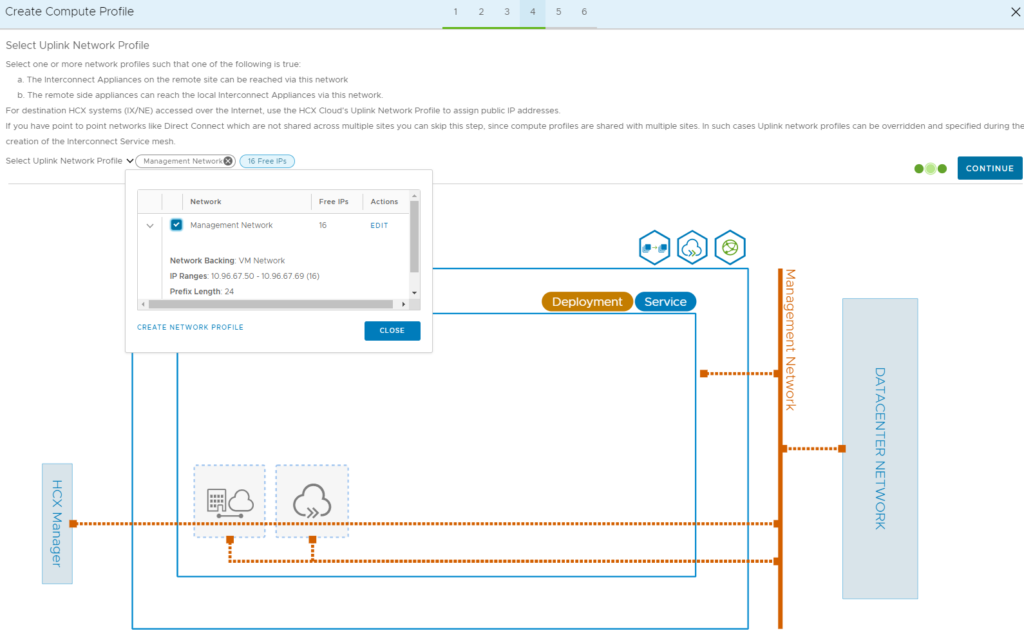Select the building-and-cloud appliance icon

click(230, 502)
